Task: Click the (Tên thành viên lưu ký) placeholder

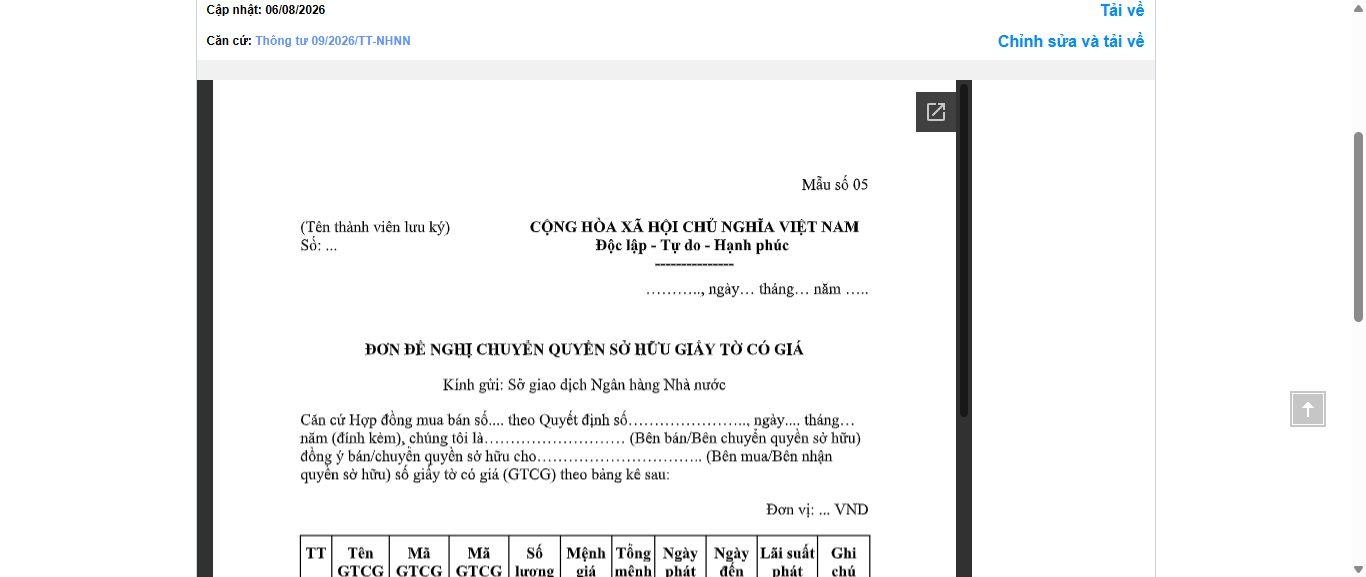Action: point(375,228)
